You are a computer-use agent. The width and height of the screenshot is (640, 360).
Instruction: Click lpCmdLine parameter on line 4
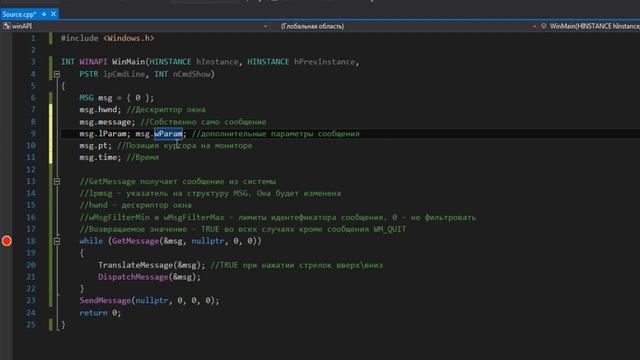124,74
